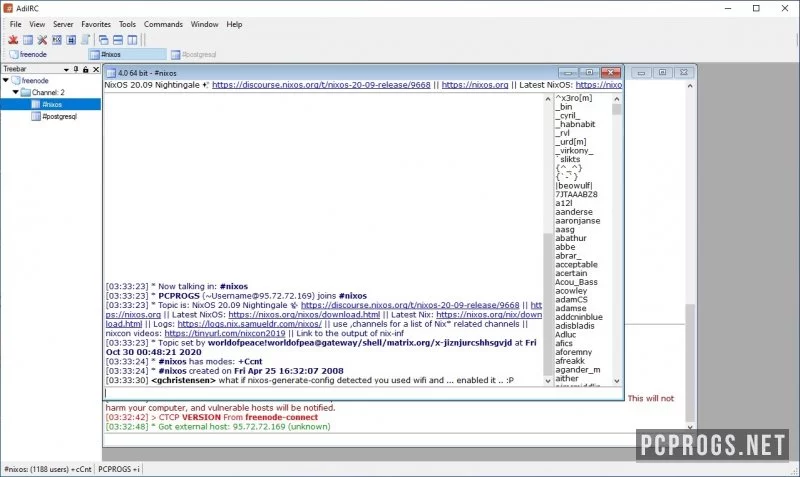Open the nixos.org/nixos/download.html link in chat
This screenshot has width=800, height=477.
click(x=304, y=315)
